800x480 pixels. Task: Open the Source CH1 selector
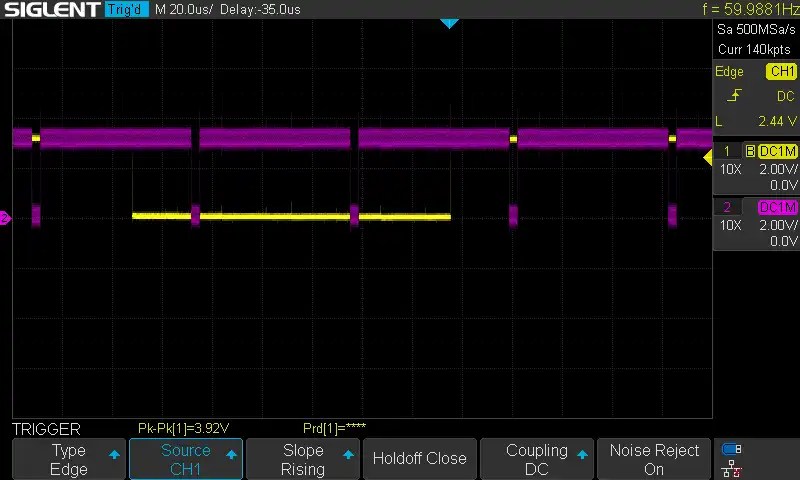point(186,459)
